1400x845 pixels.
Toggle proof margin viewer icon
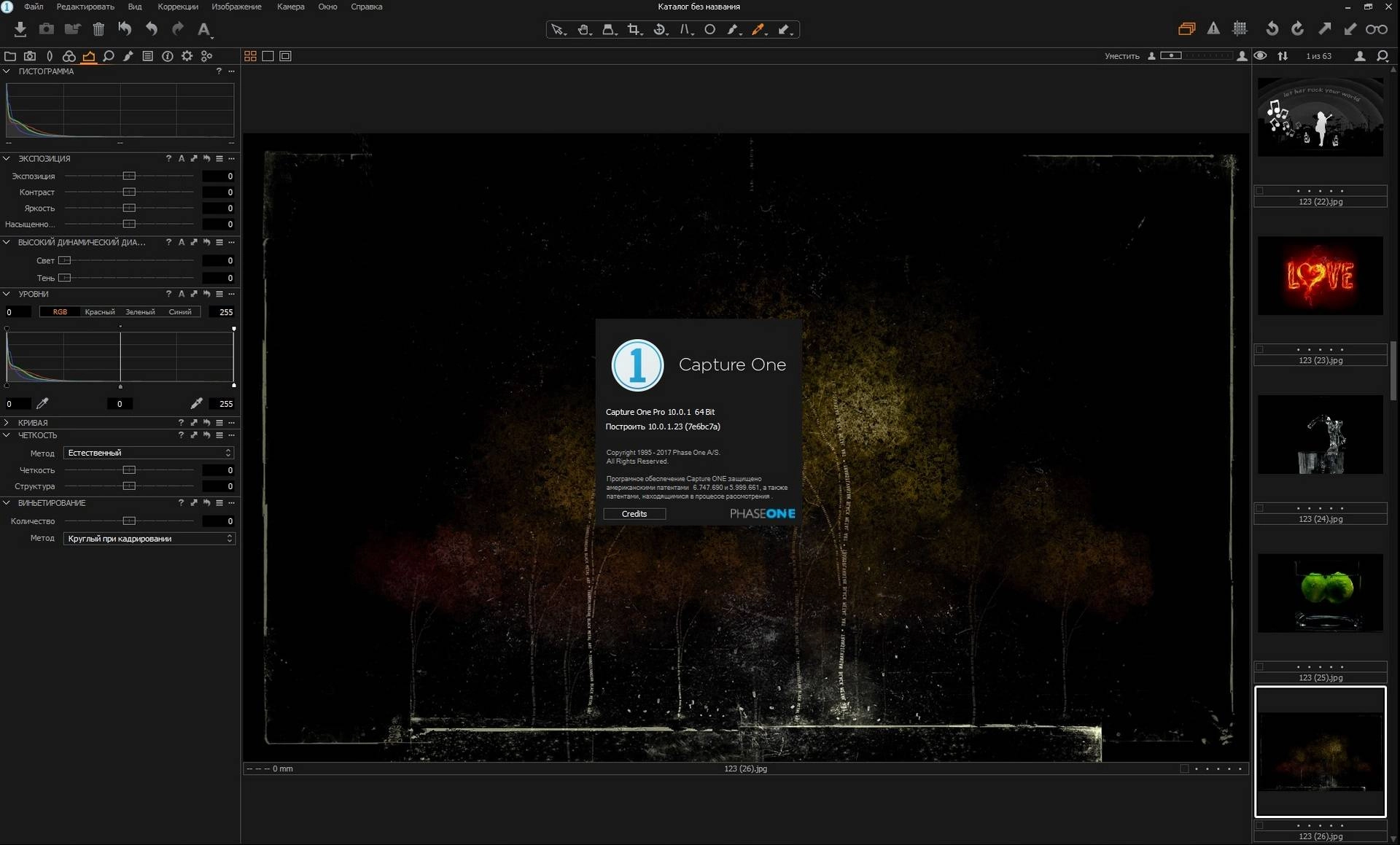point(286,56)
